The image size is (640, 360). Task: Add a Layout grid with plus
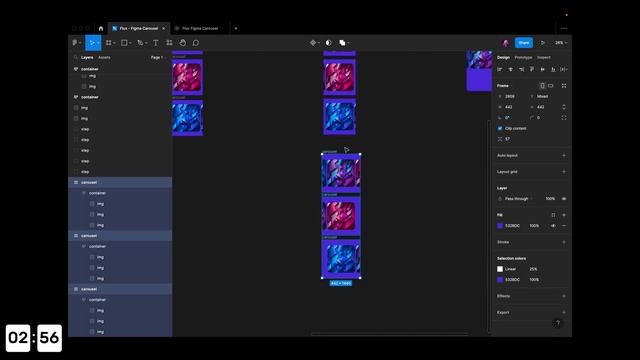(564, 172)
